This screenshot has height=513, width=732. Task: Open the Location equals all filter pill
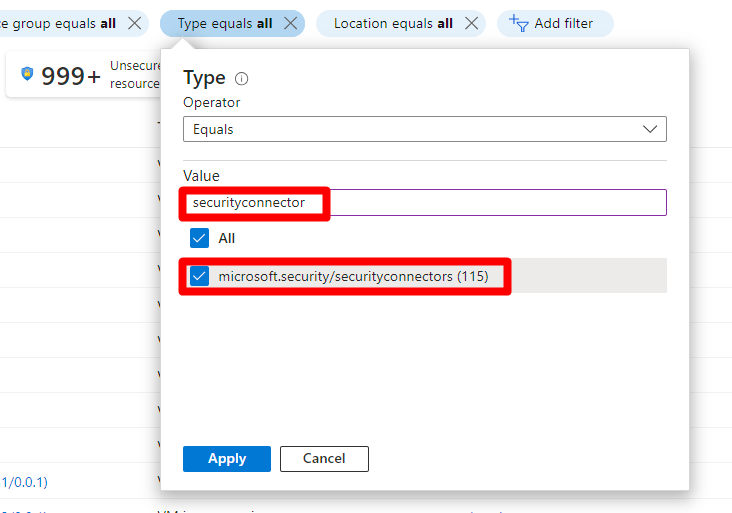pos(392,24)
